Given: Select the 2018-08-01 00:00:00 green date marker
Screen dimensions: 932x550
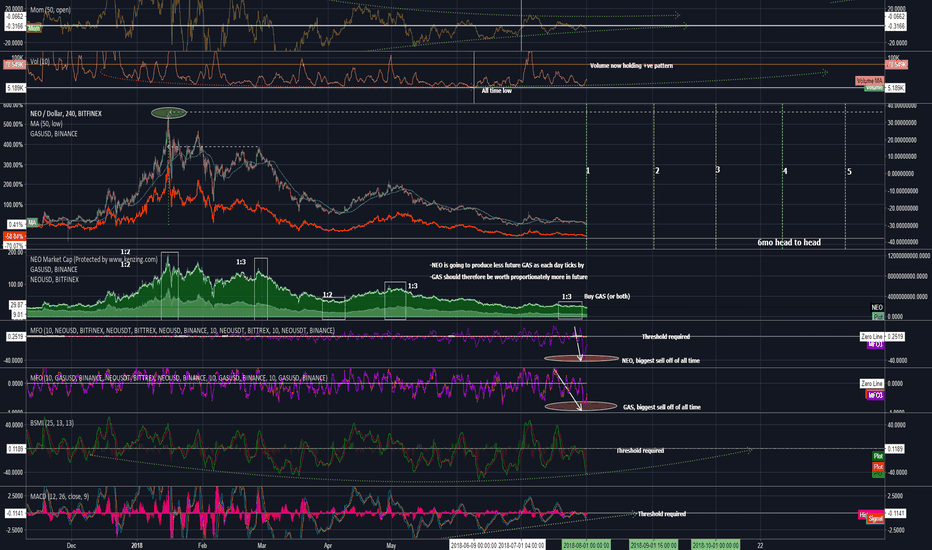Looking at the screenshot, I should point(586,545).
